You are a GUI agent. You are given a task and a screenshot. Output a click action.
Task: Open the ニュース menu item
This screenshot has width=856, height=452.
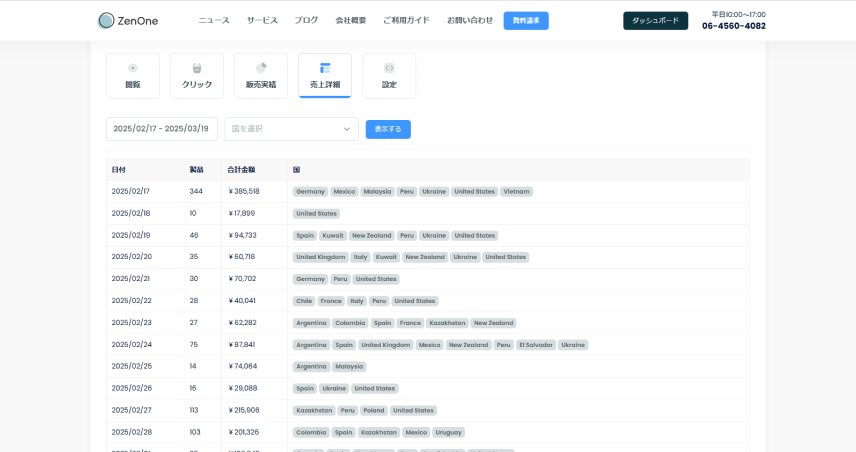tap(214, 20)
